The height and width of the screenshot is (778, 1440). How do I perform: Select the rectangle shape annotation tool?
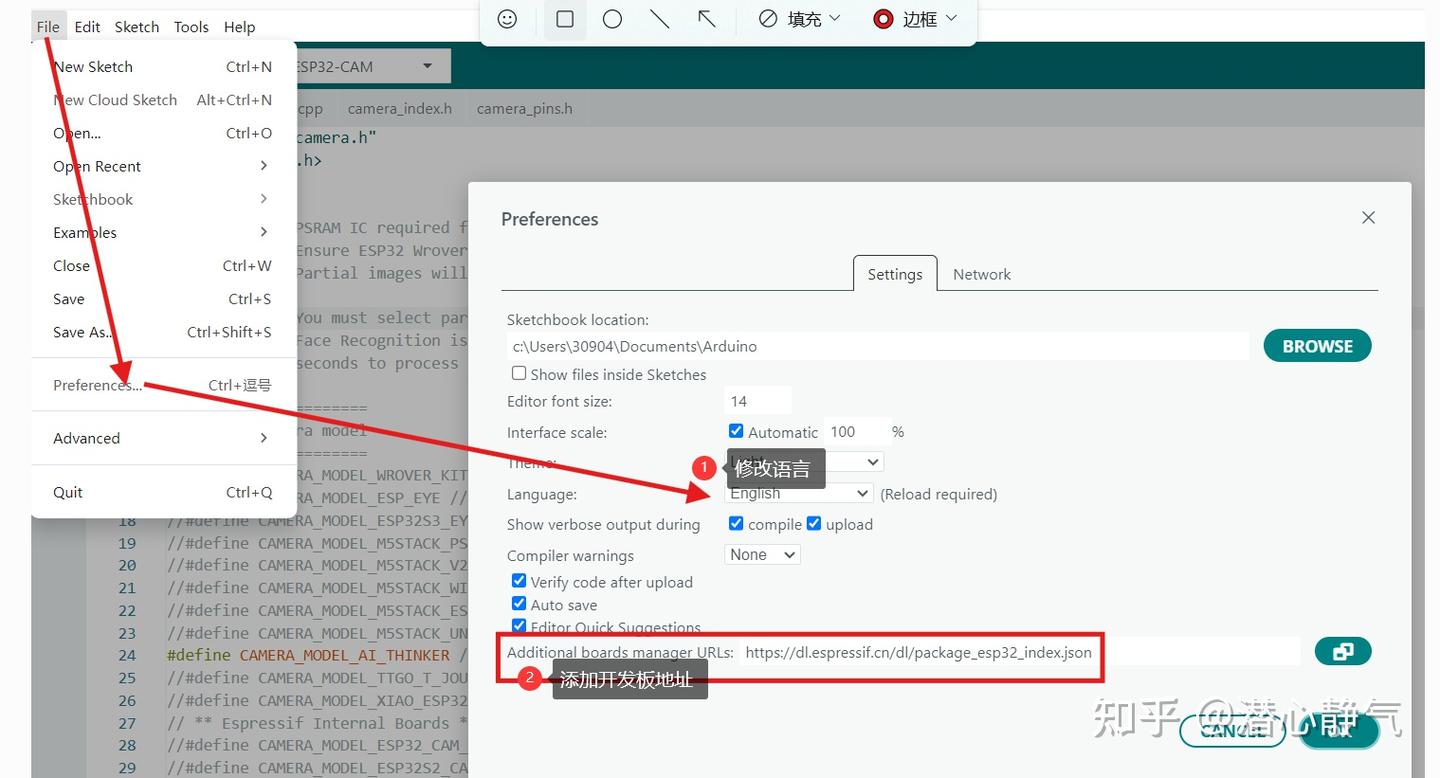[565, 19]
